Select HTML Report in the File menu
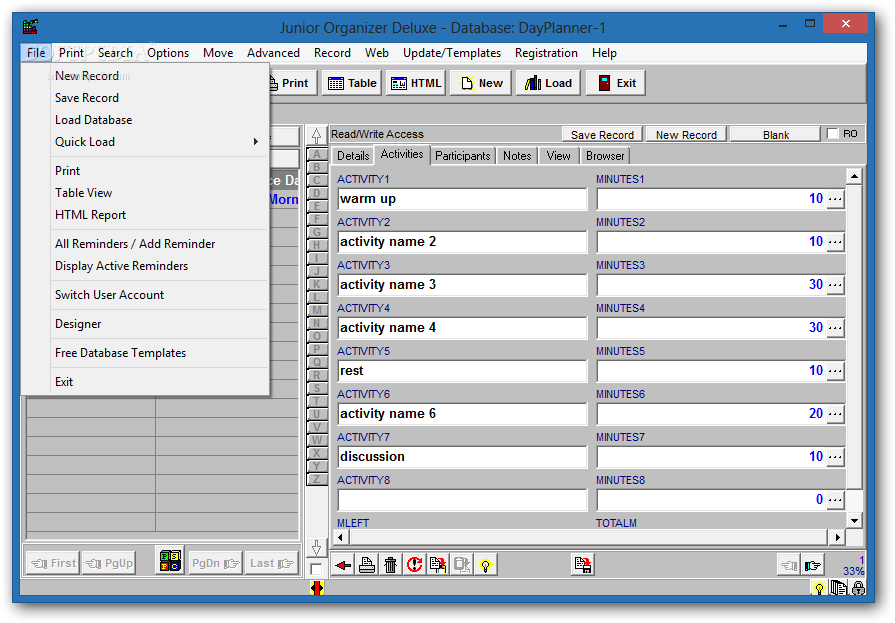The width and height of the screenshot is (895, 623). click(91, 215)
